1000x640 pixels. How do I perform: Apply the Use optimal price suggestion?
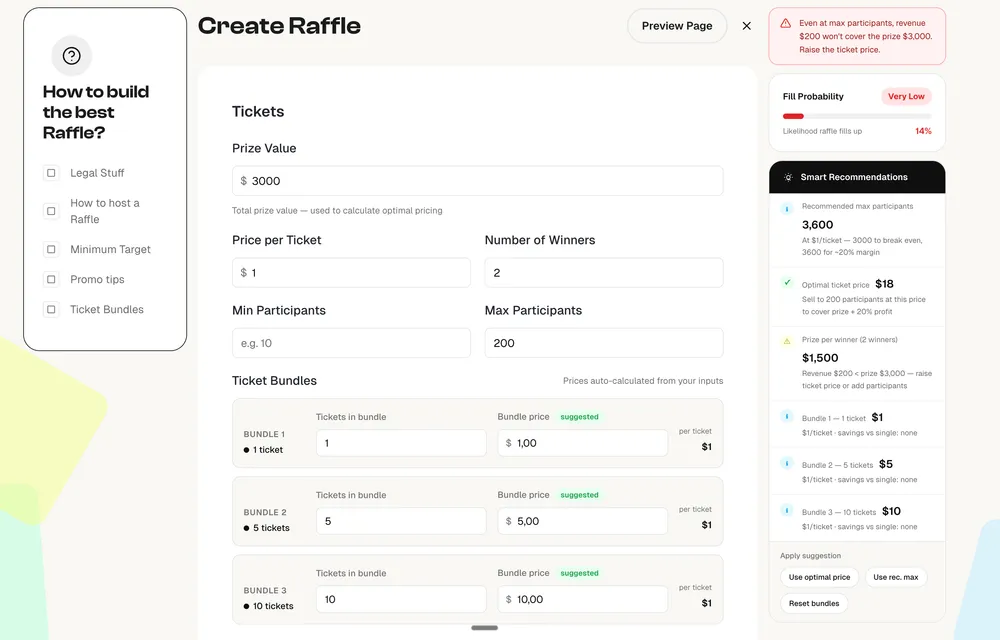pyautogui.click(x=819, y=577)
